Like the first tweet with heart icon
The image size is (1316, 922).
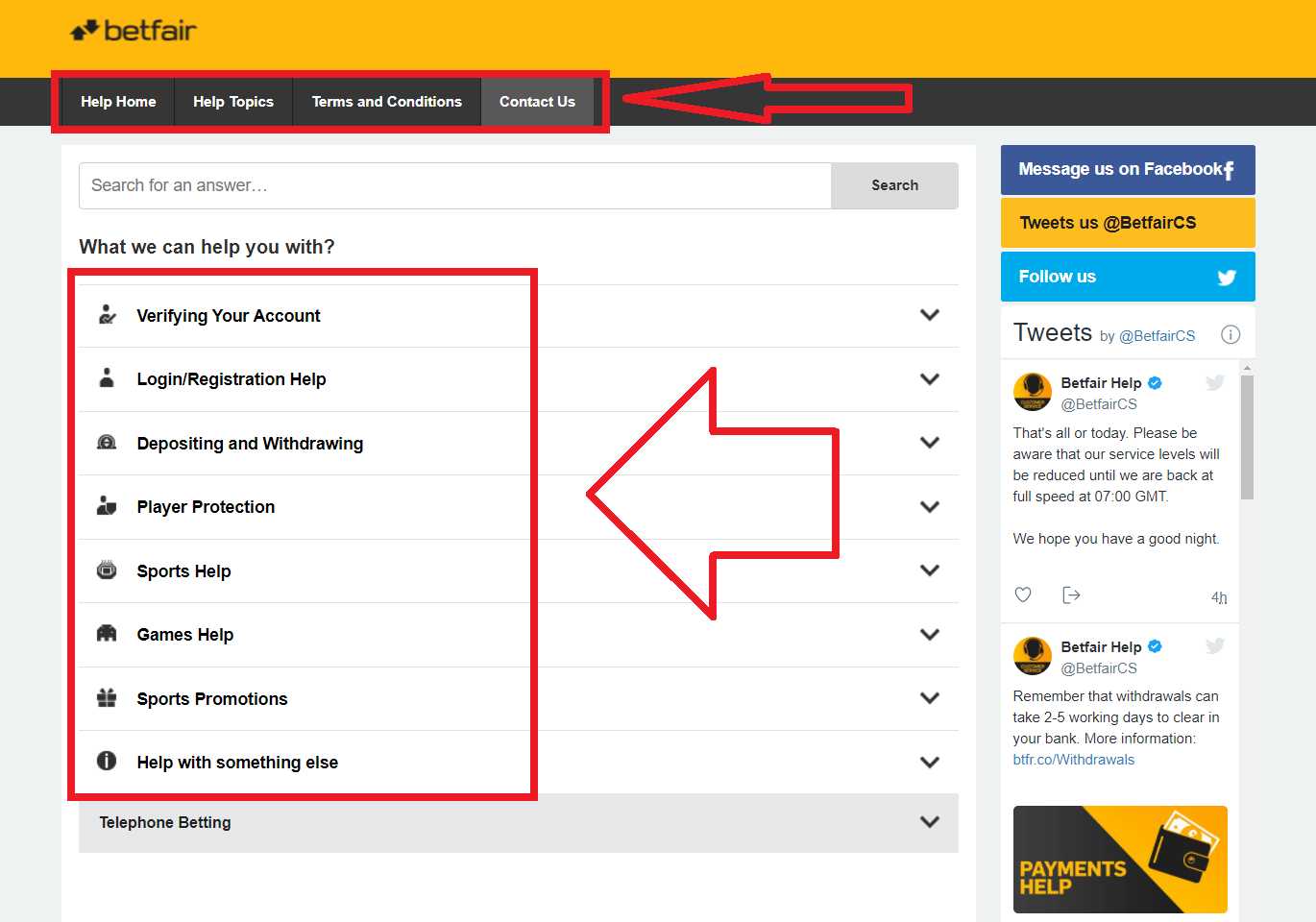coord(1023,595)
